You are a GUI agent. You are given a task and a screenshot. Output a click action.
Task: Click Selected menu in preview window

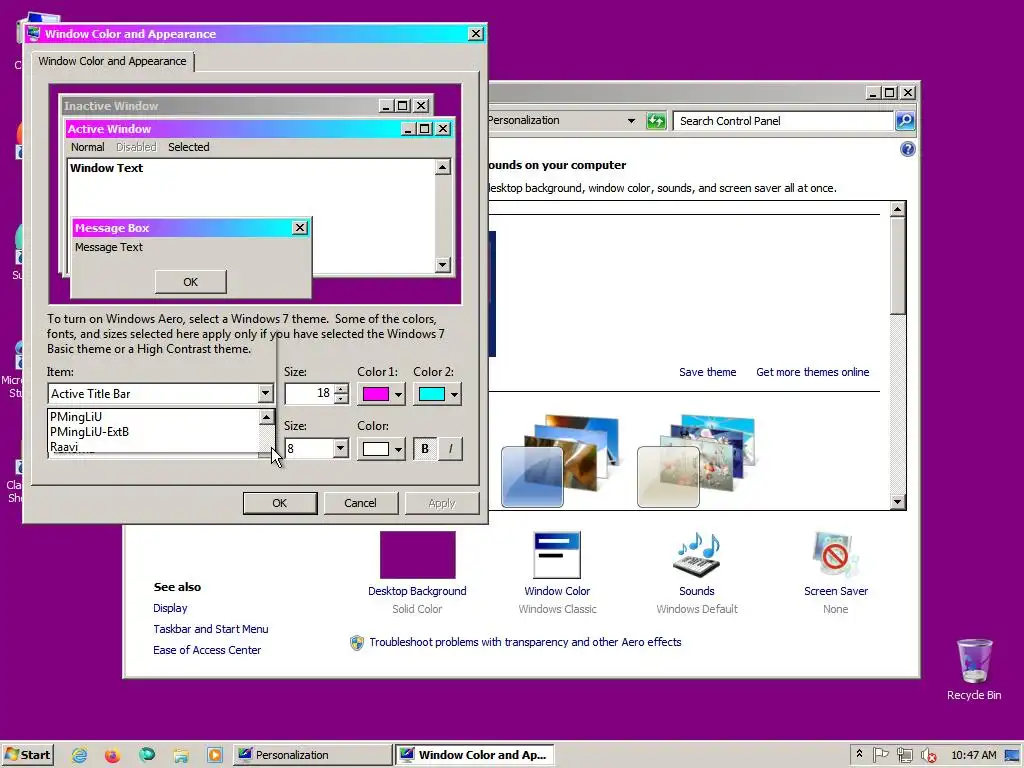189,147
